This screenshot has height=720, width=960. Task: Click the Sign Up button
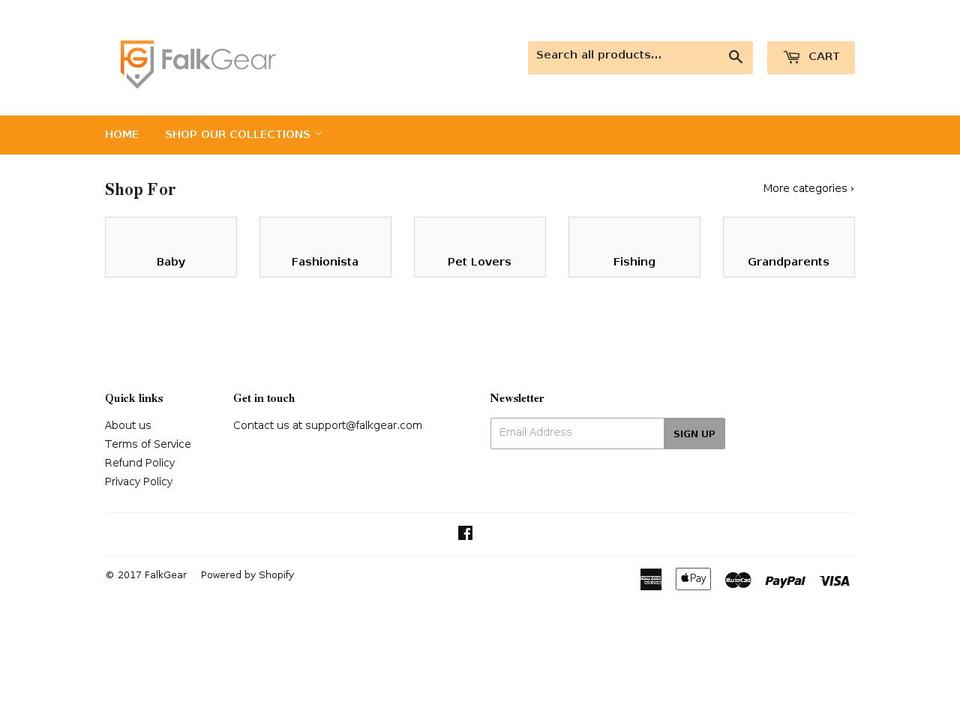click(x=694, y=433)
